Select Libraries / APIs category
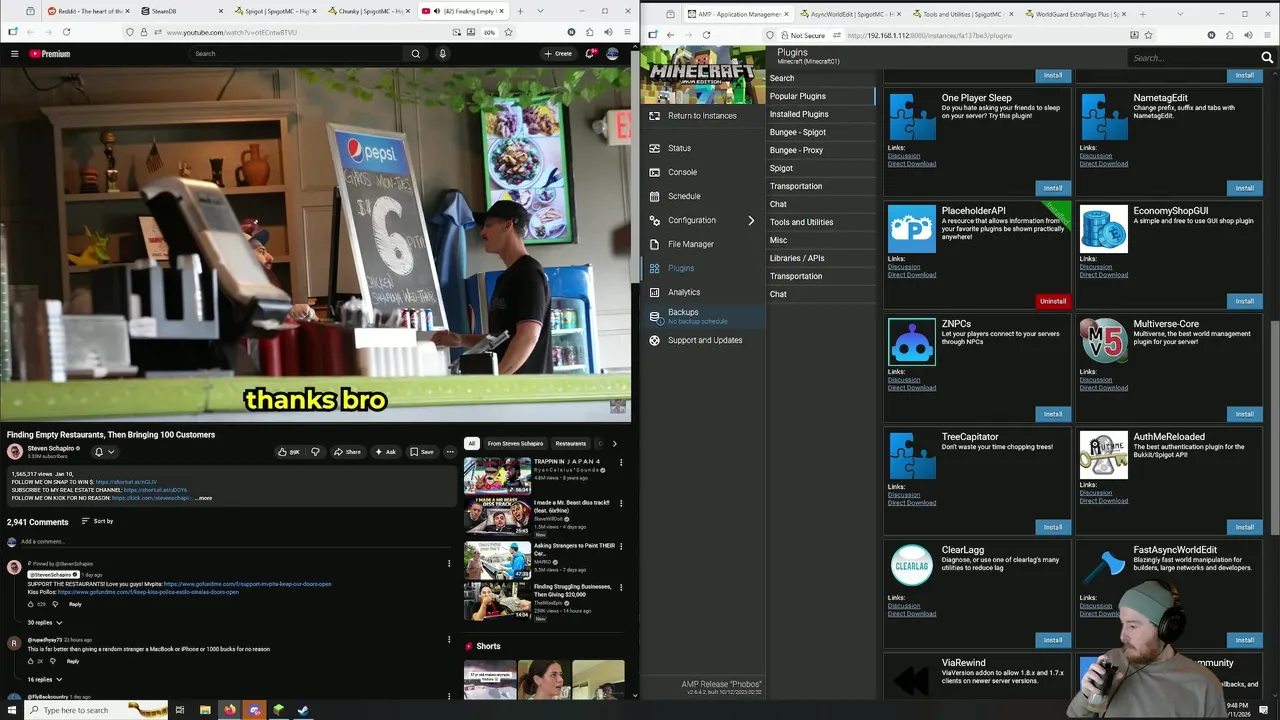Viewport: 1280px width, 720px height. [x=820, y=258]
